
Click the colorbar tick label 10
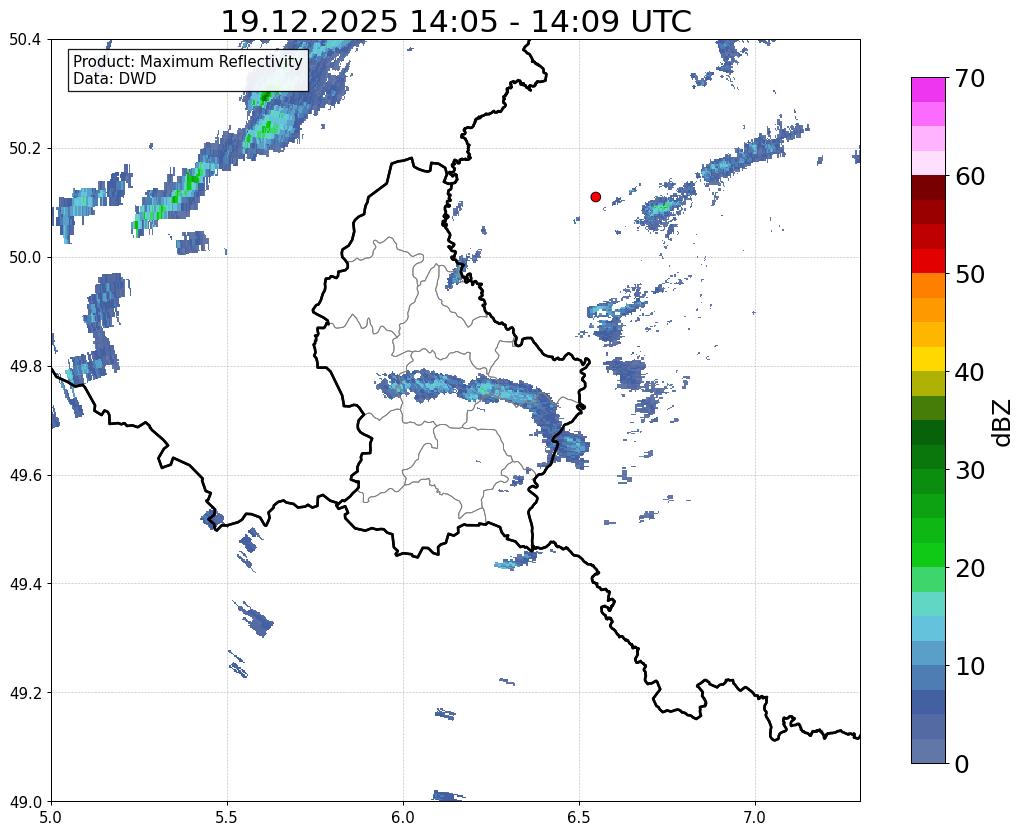click(x=970, y=666)
